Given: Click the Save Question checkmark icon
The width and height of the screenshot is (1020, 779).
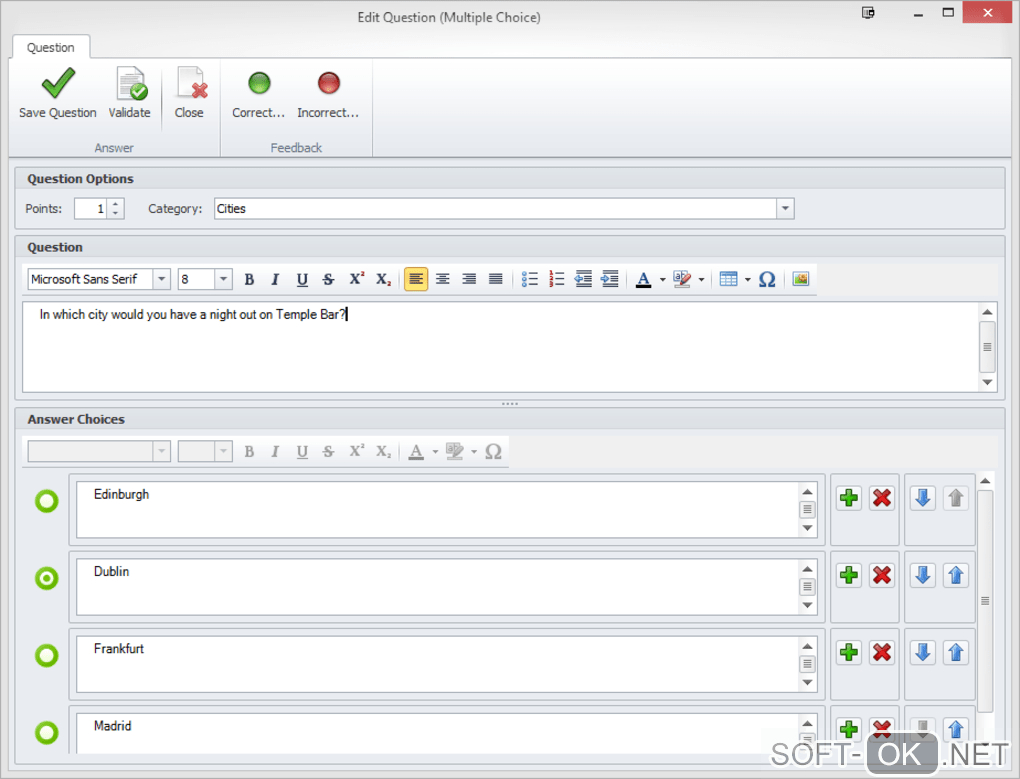Looking at the screenshot, I should tap(58, 83).
